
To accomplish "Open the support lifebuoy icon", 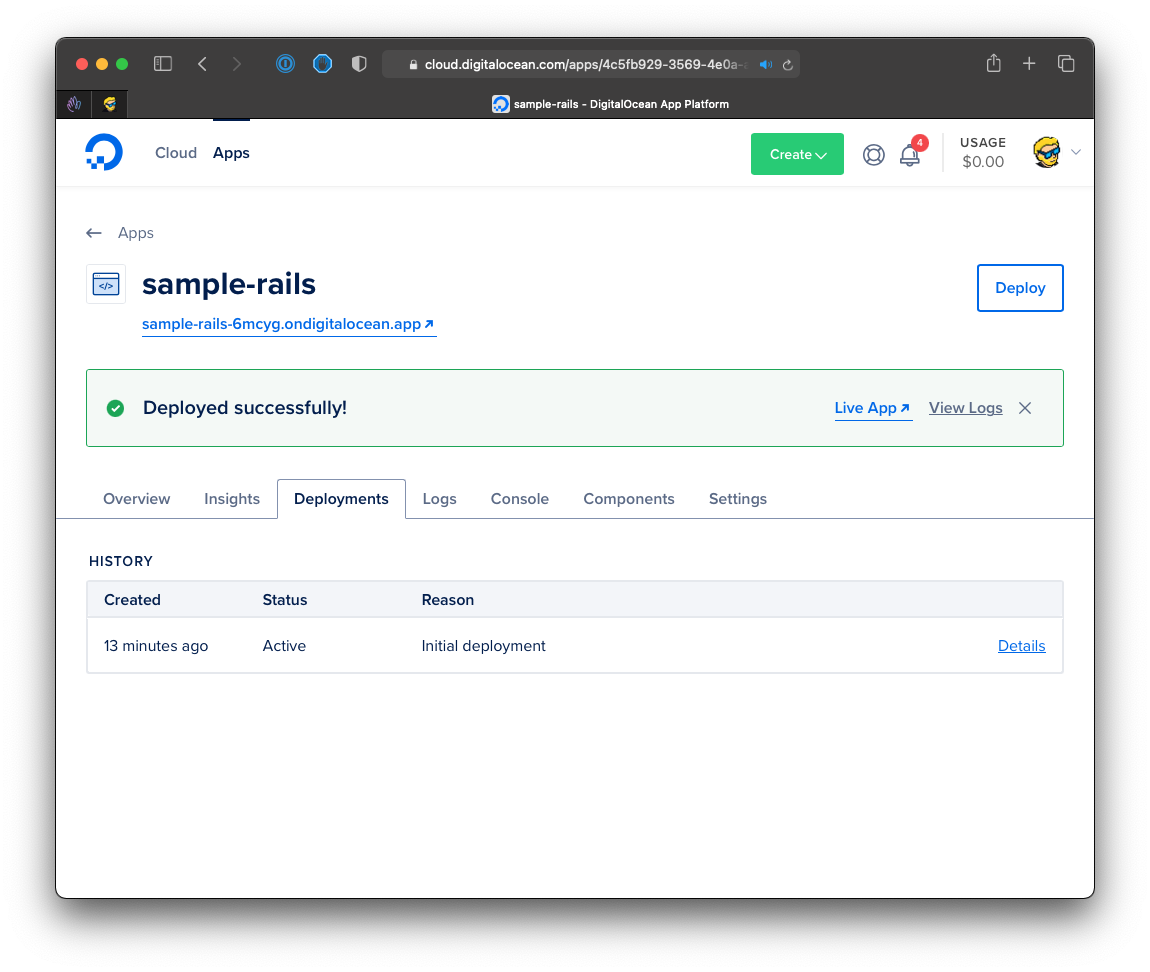I will pos(873,155).
